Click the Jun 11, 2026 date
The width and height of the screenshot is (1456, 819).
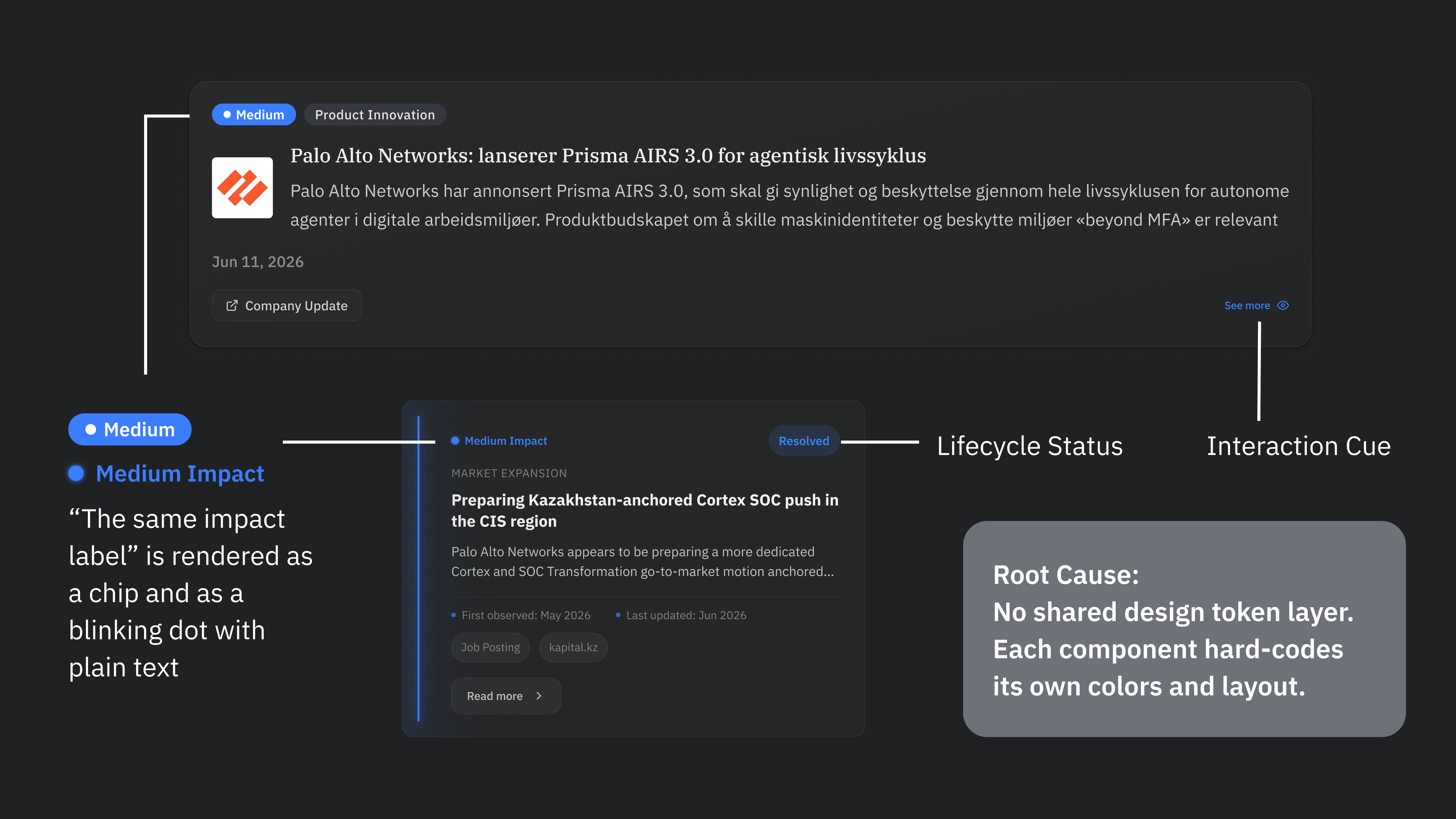[x=258, y=262]
